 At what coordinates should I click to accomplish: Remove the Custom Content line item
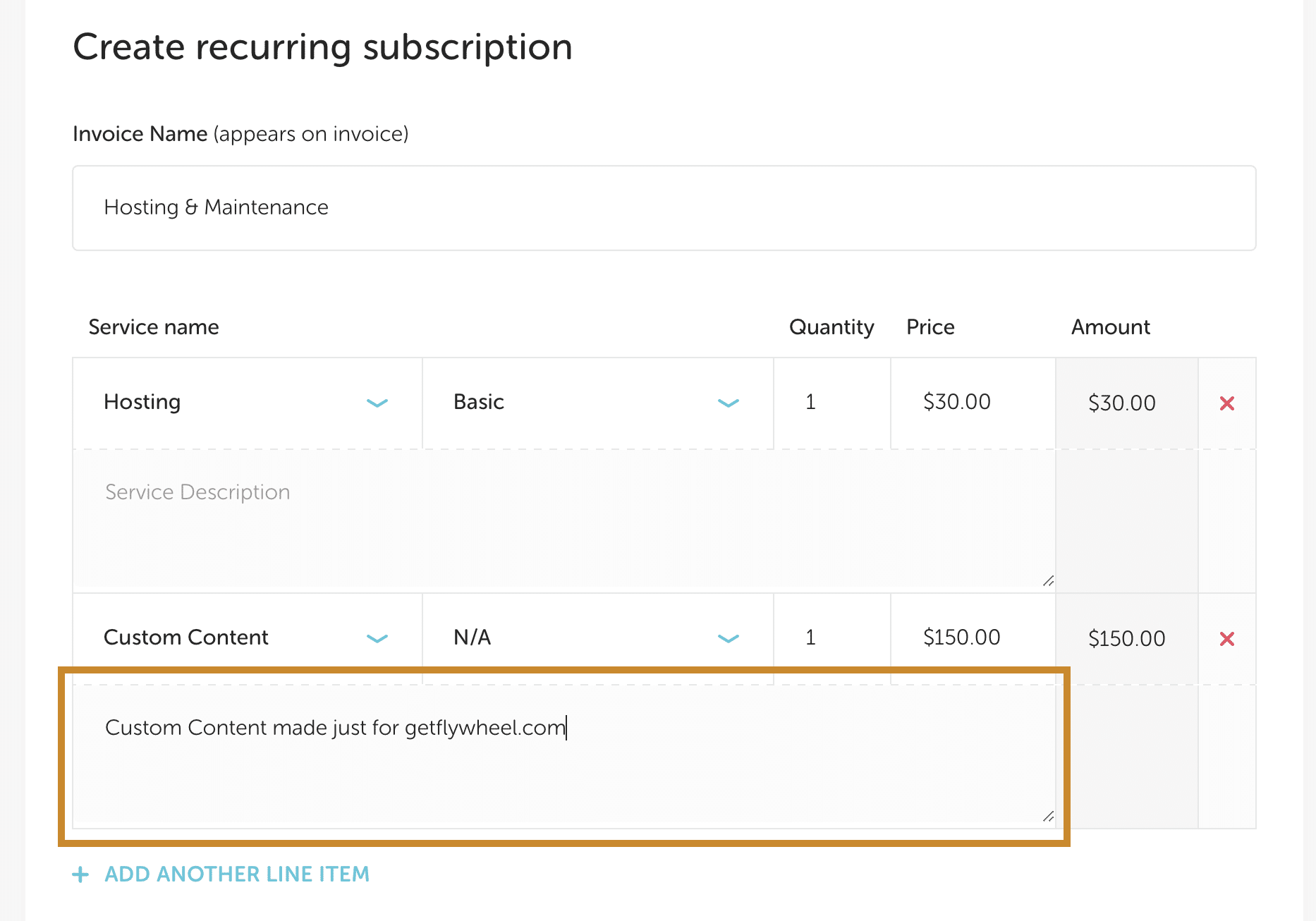pyautogui.click(x=1226, y=639)
